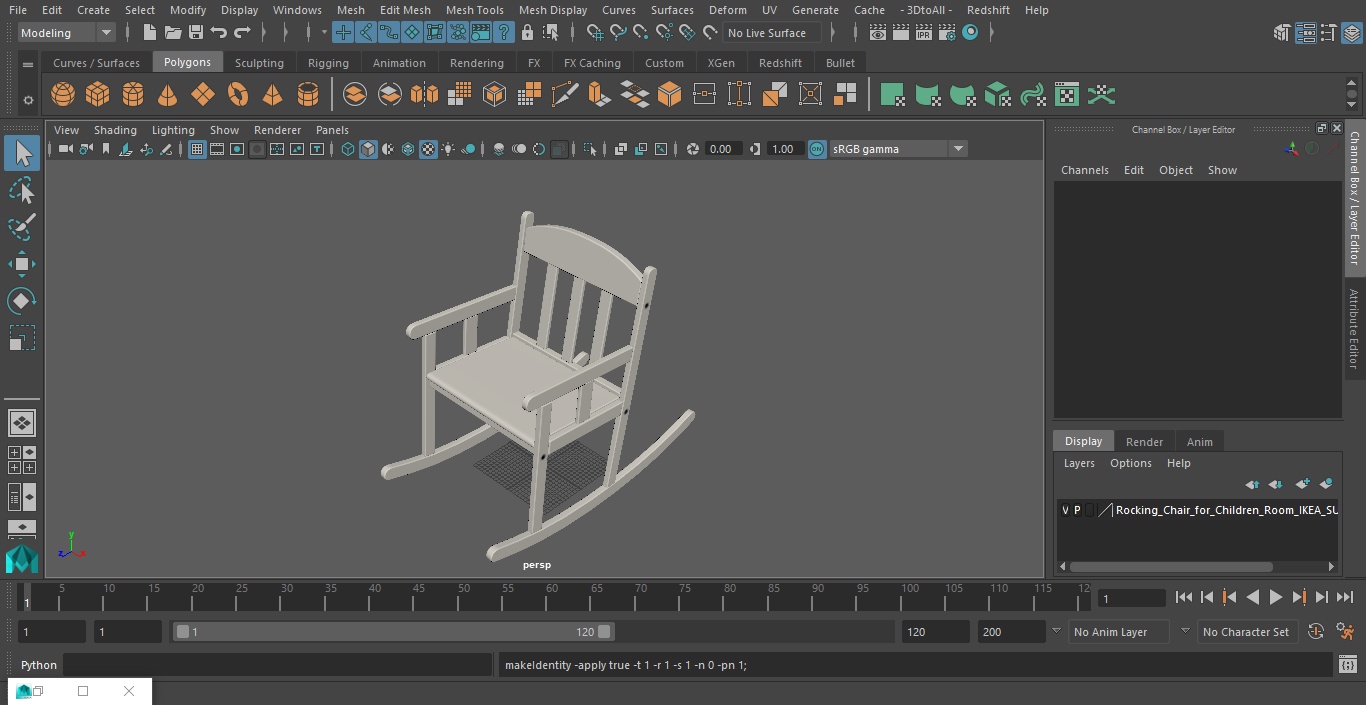Open the shelf tab menu button
Image resolution: width=1366 pixels, height=705 pixels.
pos(28,65)
